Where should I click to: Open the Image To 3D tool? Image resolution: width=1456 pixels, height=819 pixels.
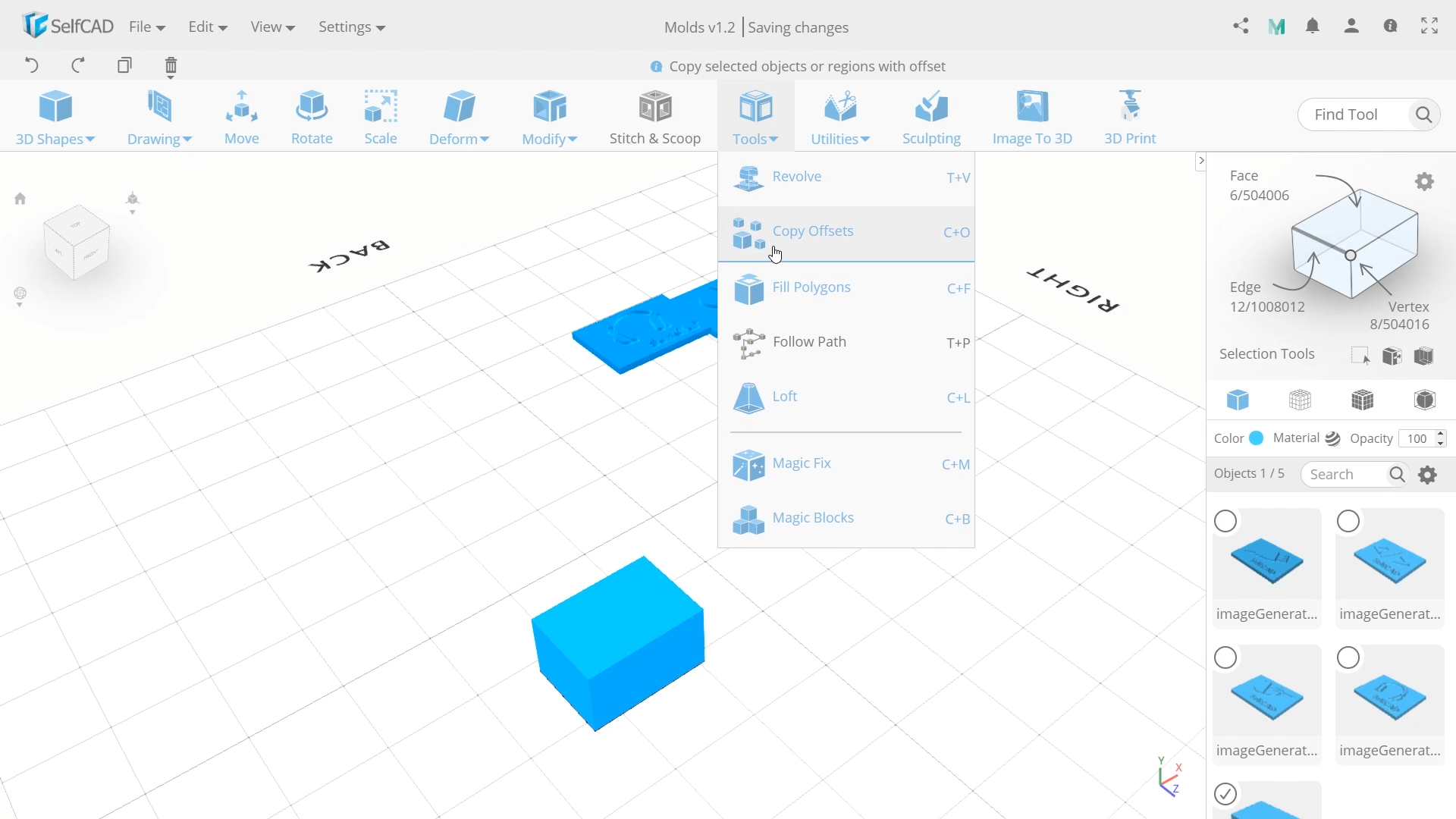tap(1032, 117)
